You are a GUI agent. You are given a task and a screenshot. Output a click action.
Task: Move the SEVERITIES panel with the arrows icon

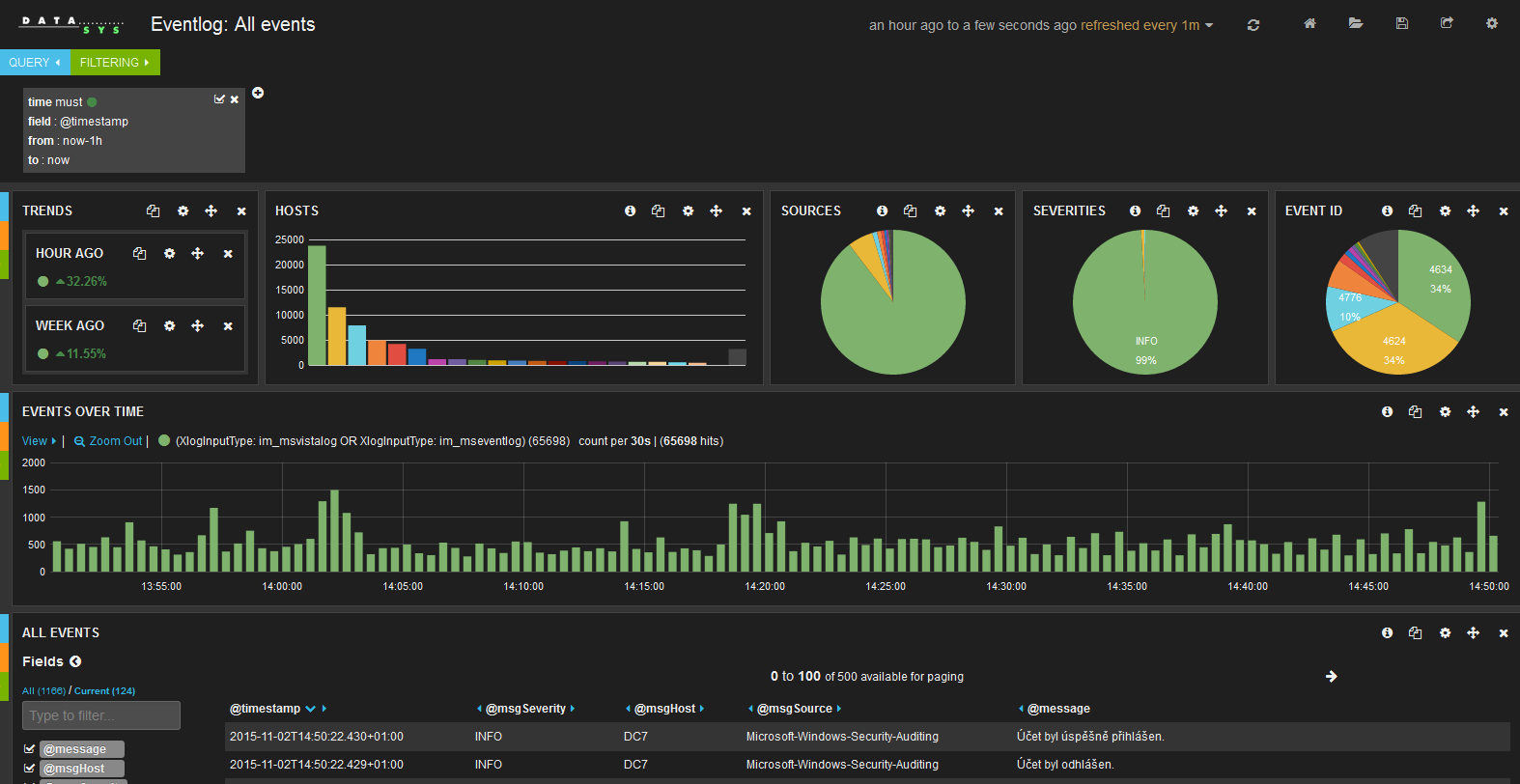point(1221,210)
